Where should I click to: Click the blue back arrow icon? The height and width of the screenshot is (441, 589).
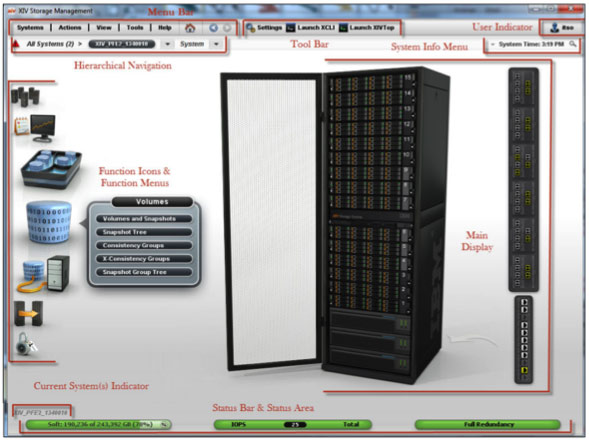point(213,28)
